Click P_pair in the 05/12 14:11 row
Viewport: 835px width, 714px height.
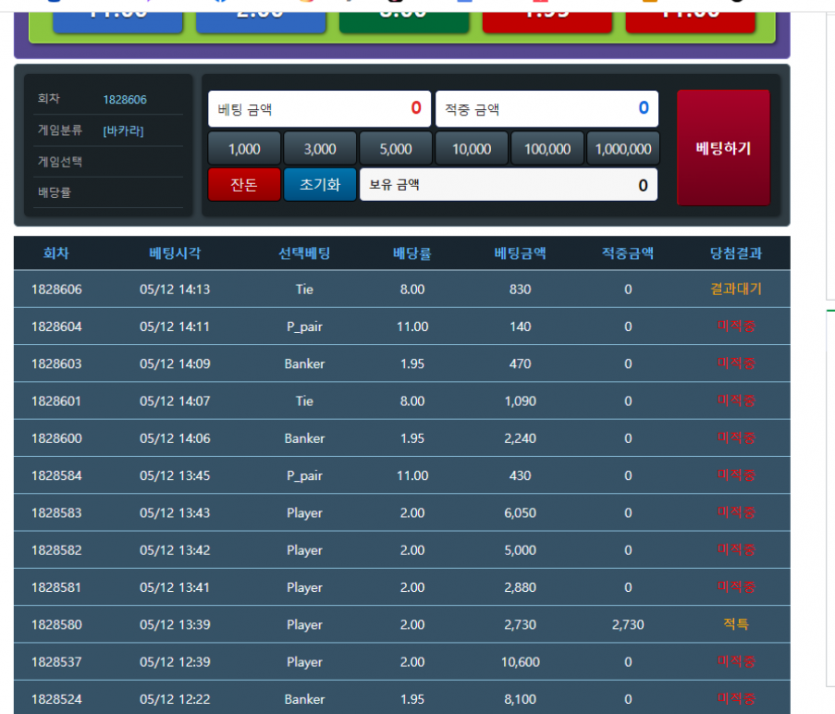[x=304, y=326]
